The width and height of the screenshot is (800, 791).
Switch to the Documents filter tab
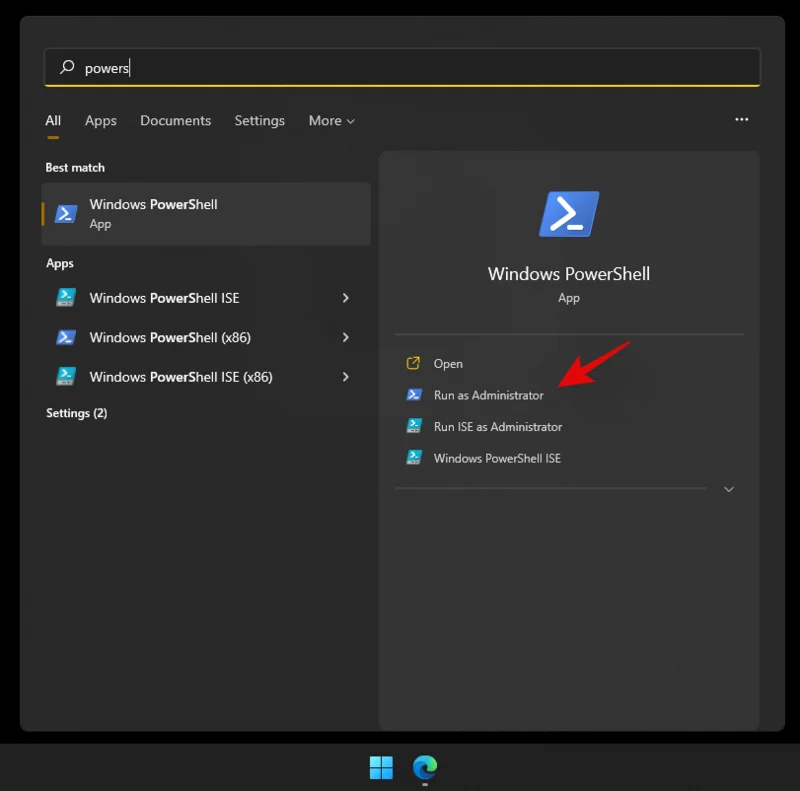(175, 120)
